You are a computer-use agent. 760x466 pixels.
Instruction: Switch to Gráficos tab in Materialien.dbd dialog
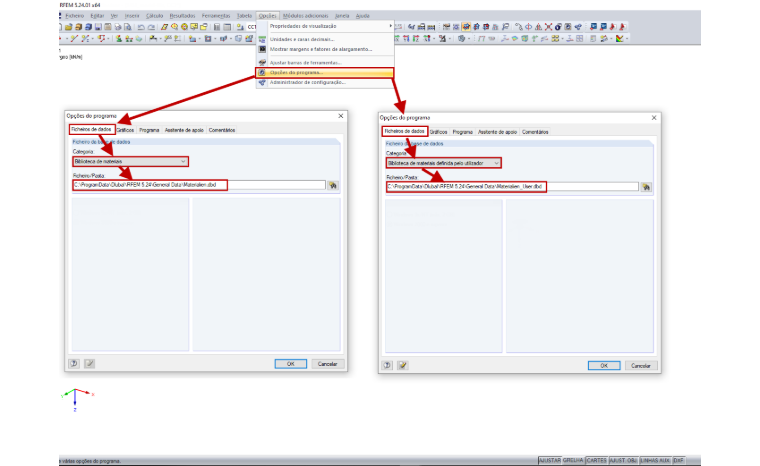pos(126,130)
